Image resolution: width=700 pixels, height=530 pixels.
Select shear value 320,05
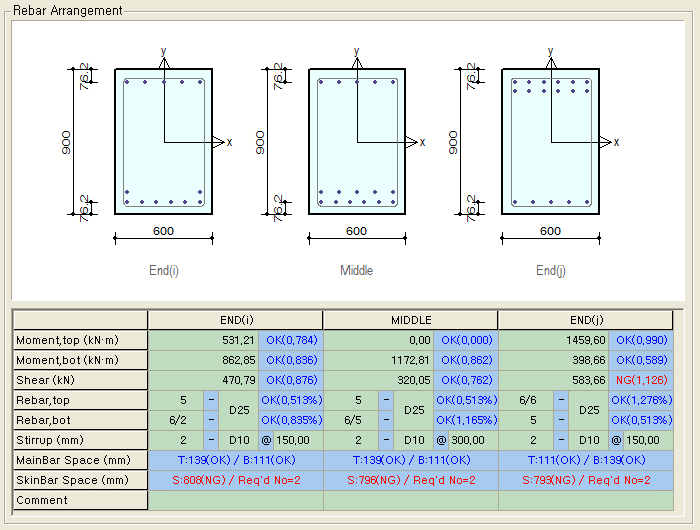tap(379, 380)
